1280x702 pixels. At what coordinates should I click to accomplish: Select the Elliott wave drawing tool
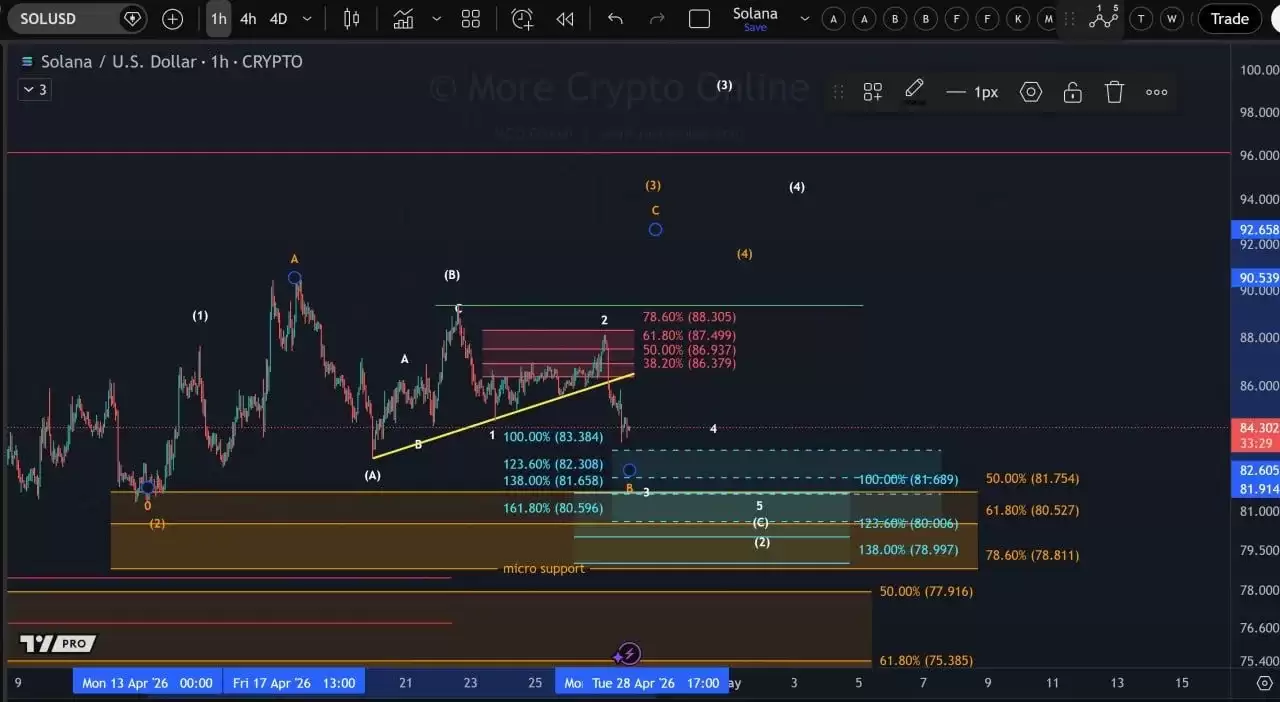[1103, 17]
